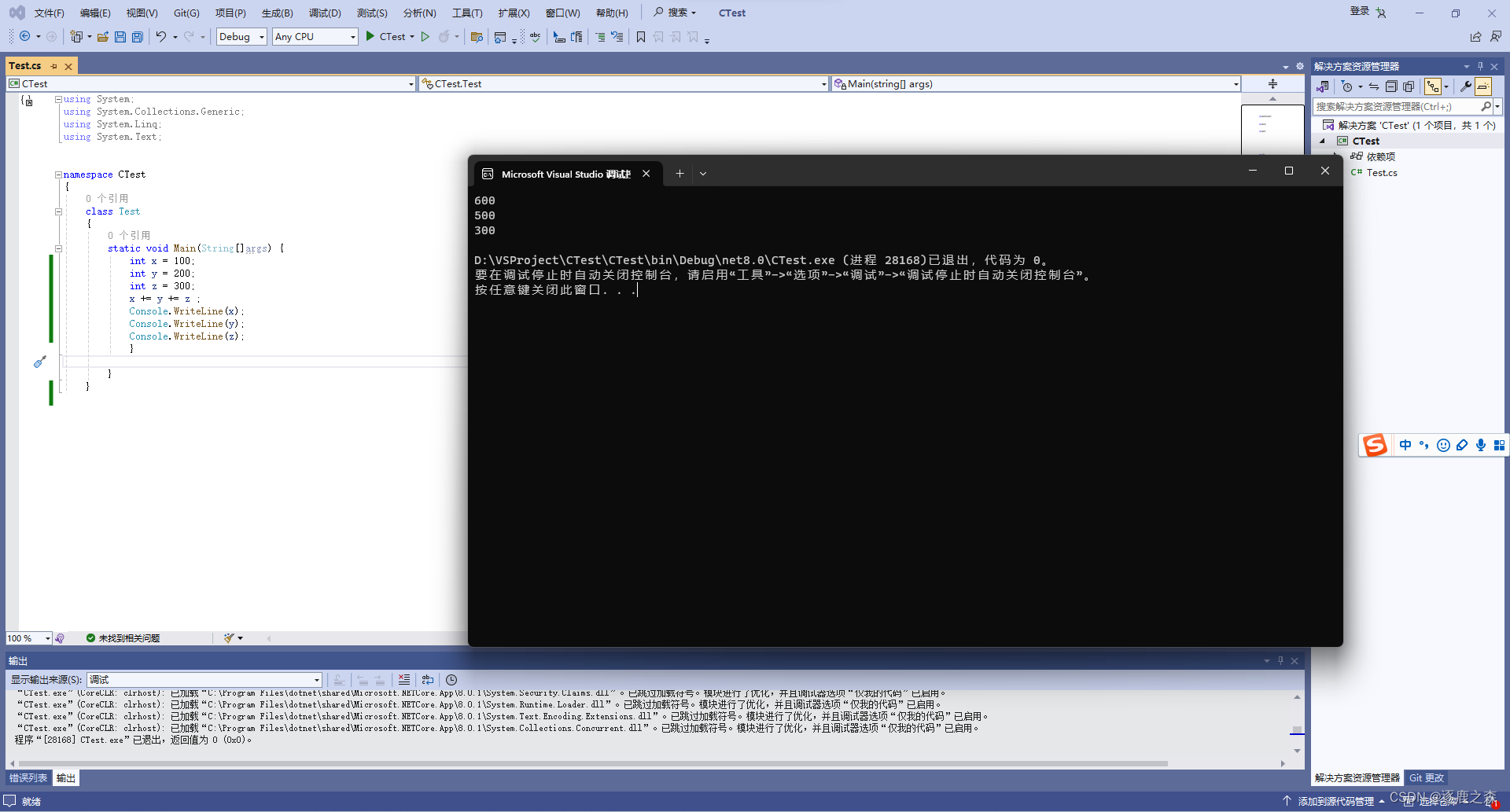
Task: Open the CTest.Test type navigation dropdown
Action: pyautogui.click(x=623, y=84)
